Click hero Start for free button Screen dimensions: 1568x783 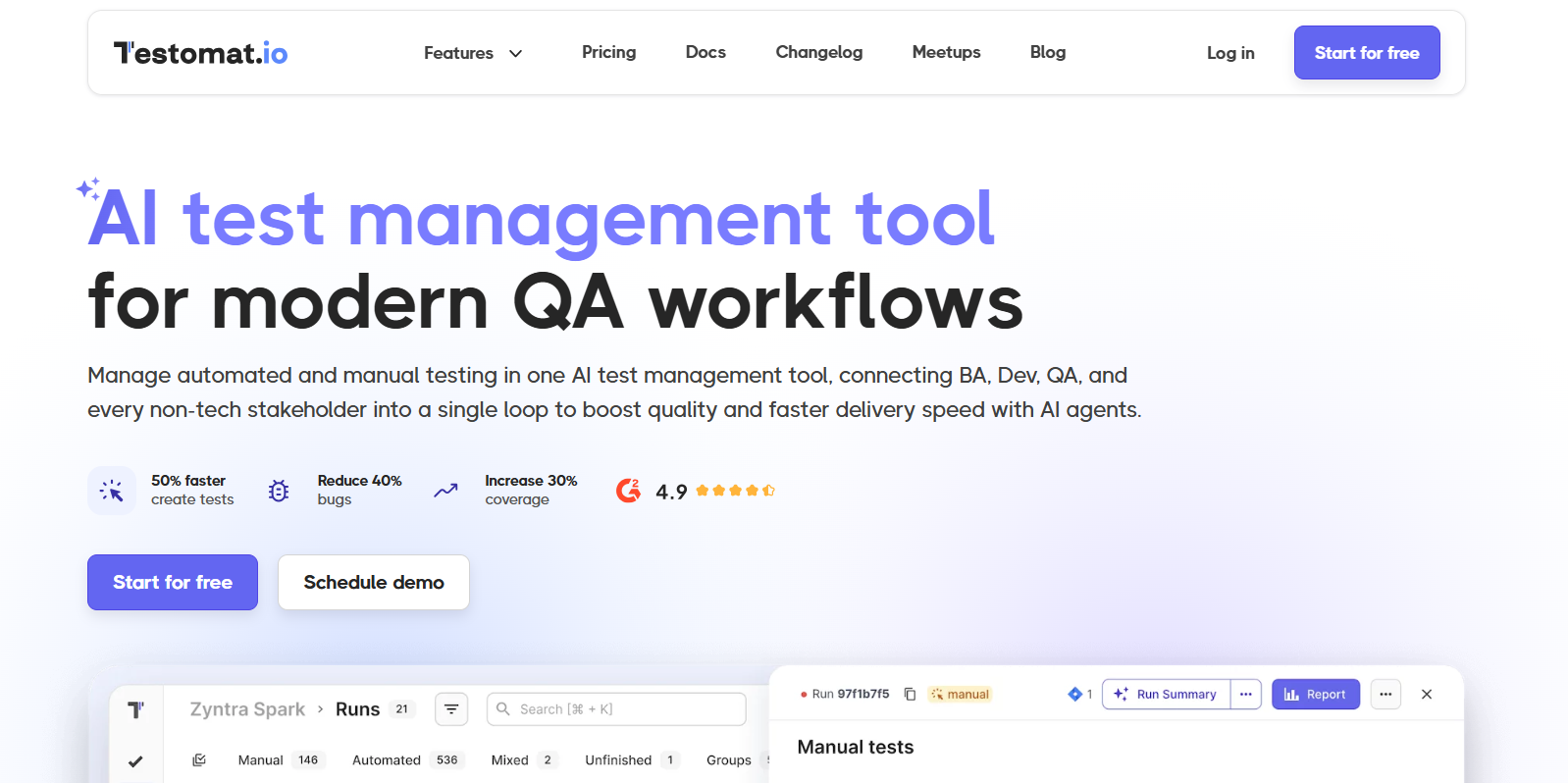point(173,582)
